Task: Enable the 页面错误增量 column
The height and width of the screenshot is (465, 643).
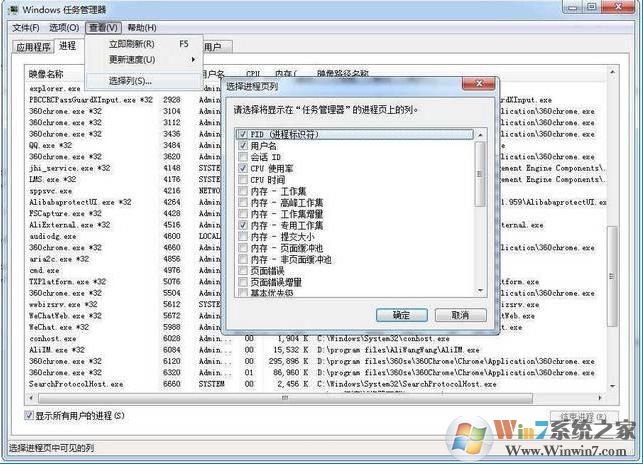Action: pyautogui.click(x=243, y=282)
